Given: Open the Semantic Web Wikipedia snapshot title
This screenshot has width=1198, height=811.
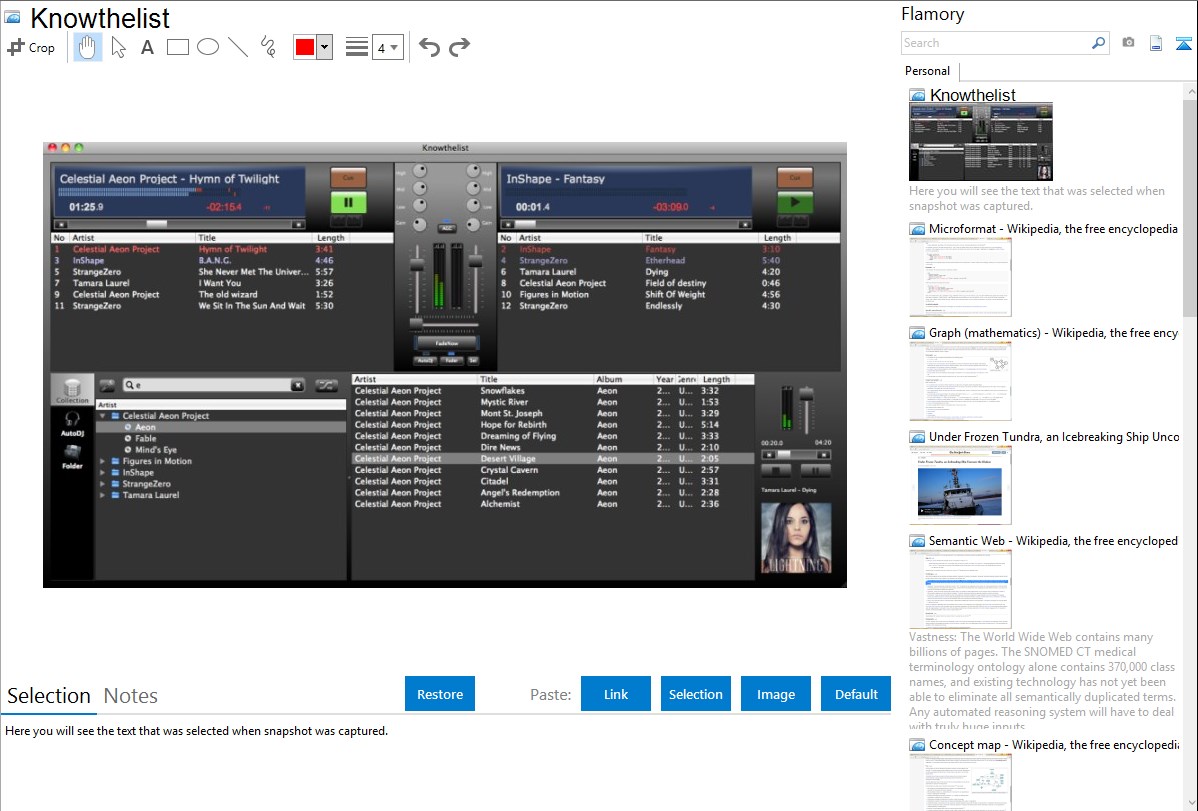Looking at the screenshot, I should pyautogui.click(x=1053, y=541).
